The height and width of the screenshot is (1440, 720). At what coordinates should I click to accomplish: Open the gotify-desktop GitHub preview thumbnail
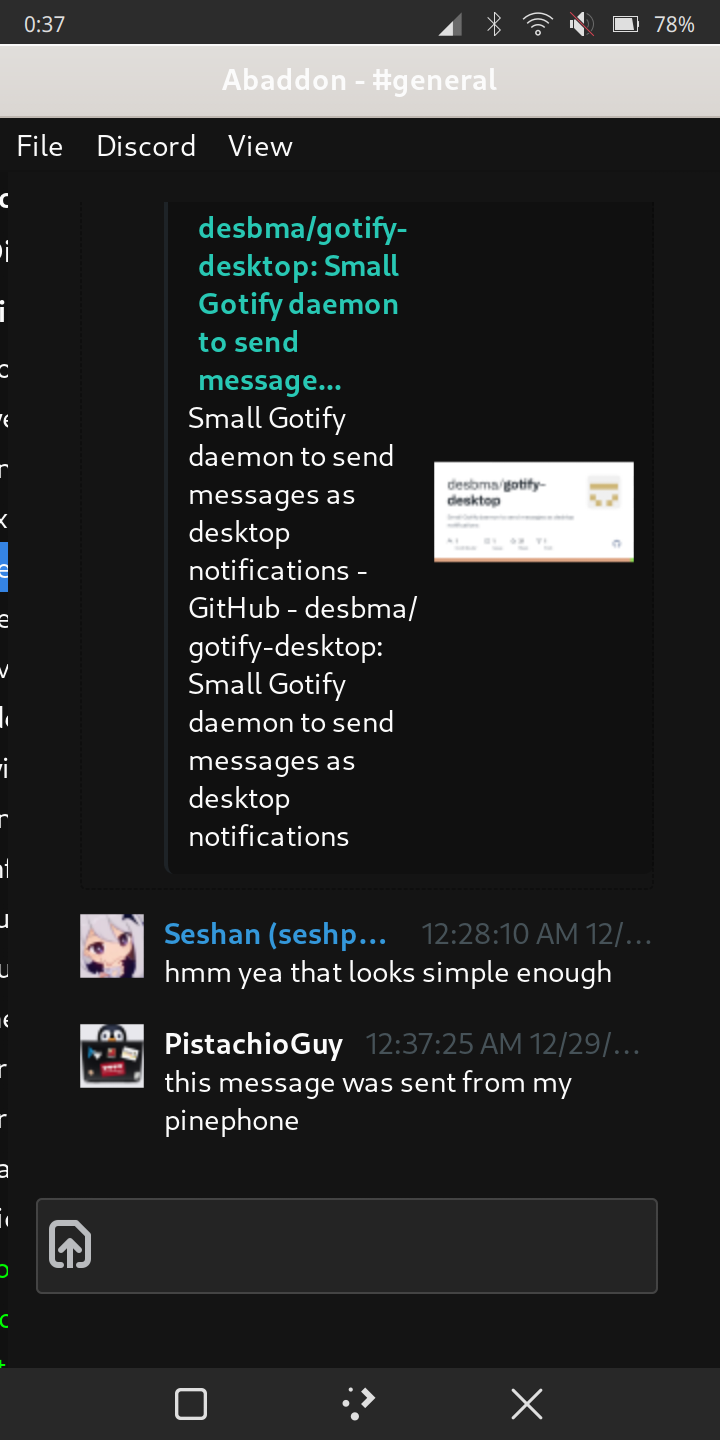click(x=534, y=512)
